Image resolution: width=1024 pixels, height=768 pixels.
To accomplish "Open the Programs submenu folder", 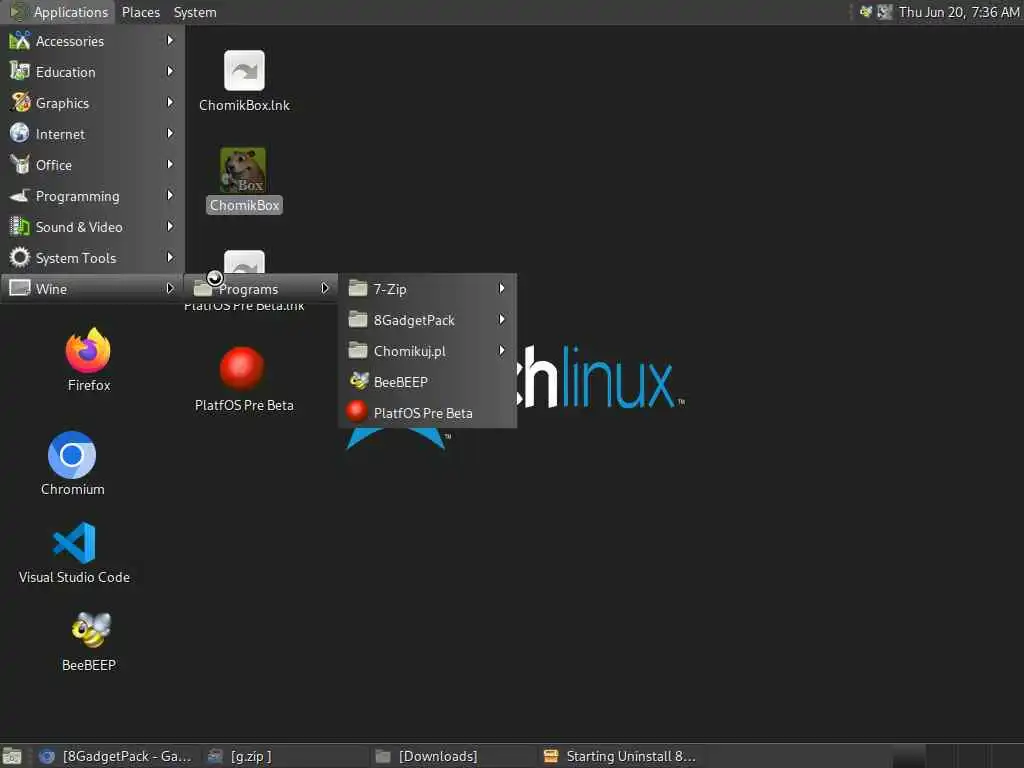I will click(261, 289).
